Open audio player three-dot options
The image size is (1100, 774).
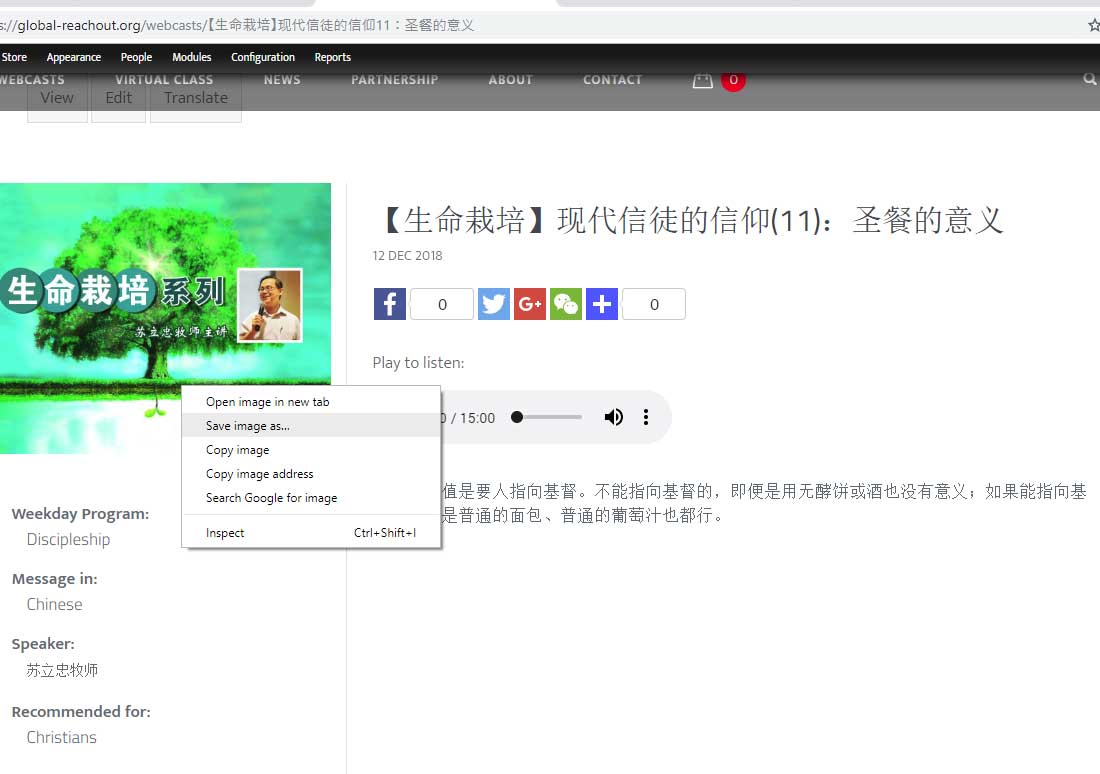coord(645,417)
